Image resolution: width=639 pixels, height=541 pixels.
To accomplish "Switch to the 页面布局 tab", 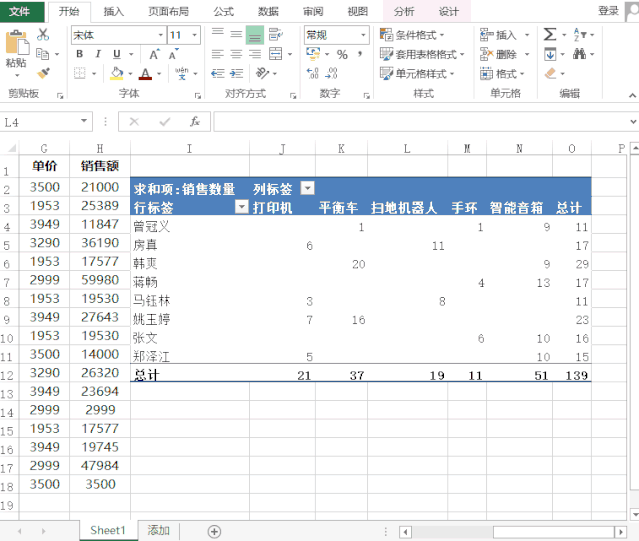I will coord(168,11).
